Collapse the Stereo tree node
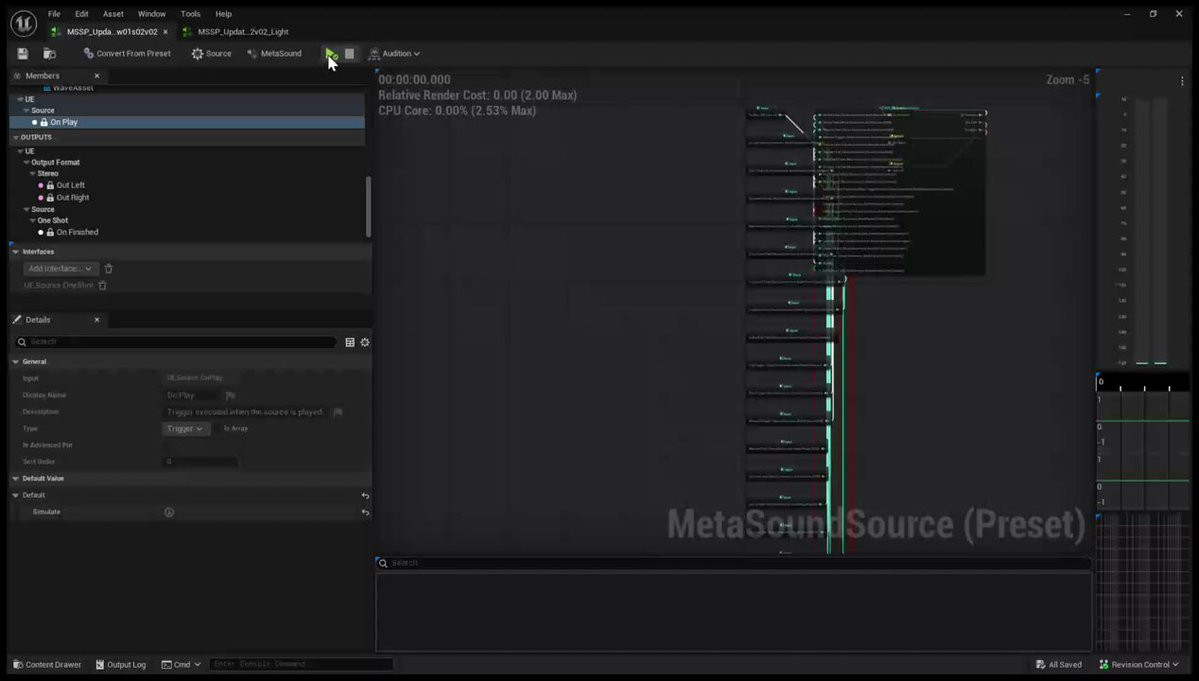The image size is (1199, 681). tap(33, 173)
